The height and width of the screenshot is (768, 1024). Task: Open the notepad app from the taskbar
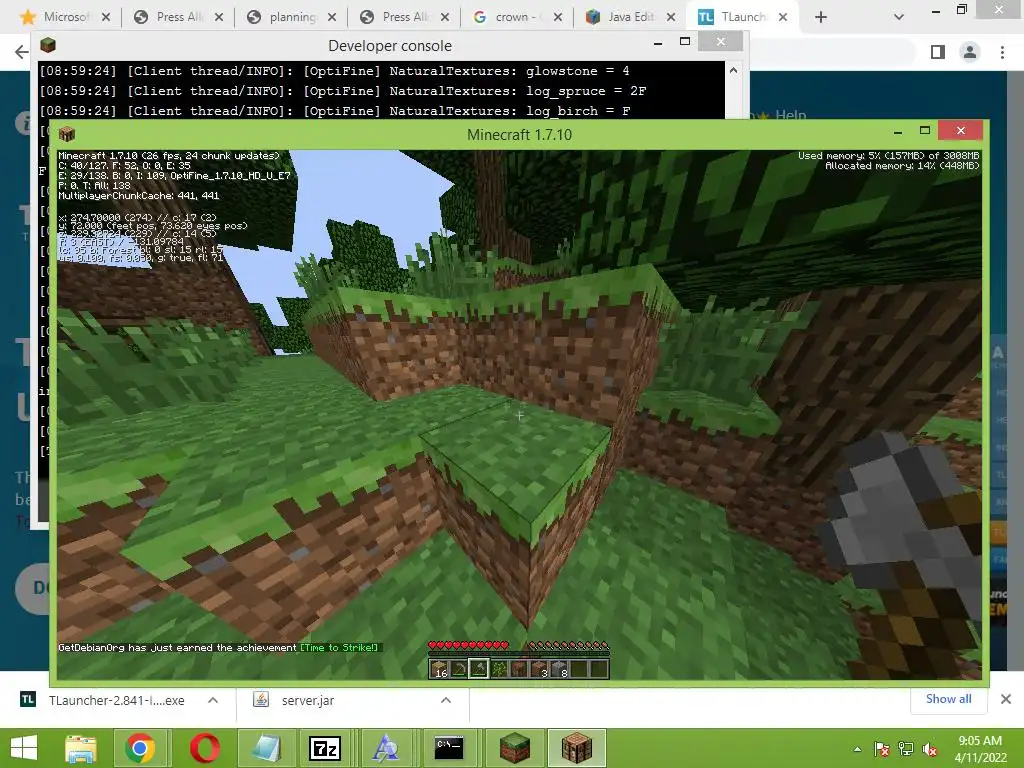265,748
